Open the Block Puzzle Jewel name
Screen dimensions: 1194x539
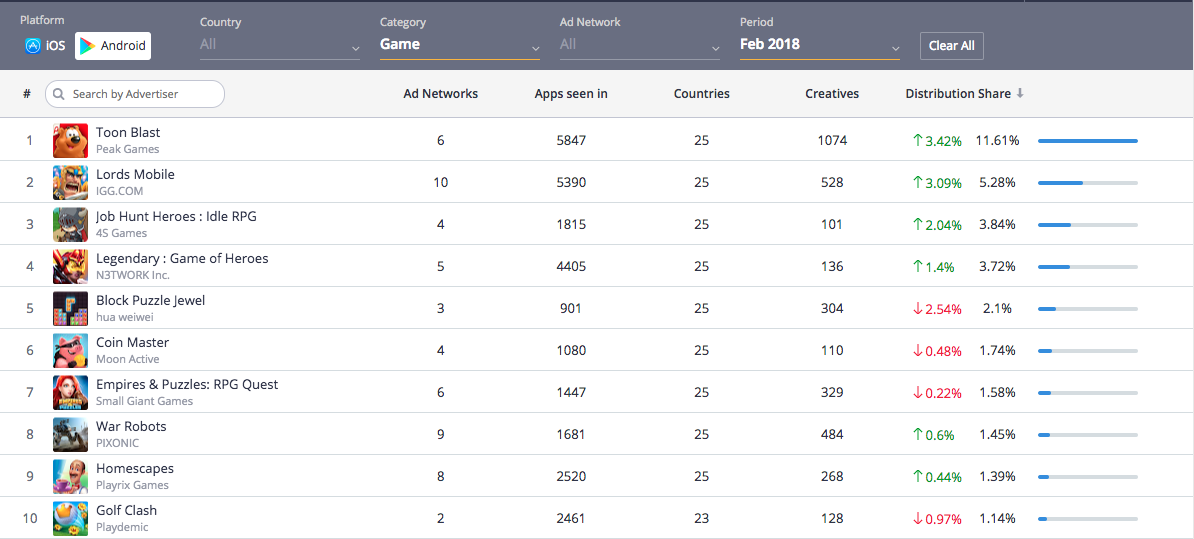(150, 301)
